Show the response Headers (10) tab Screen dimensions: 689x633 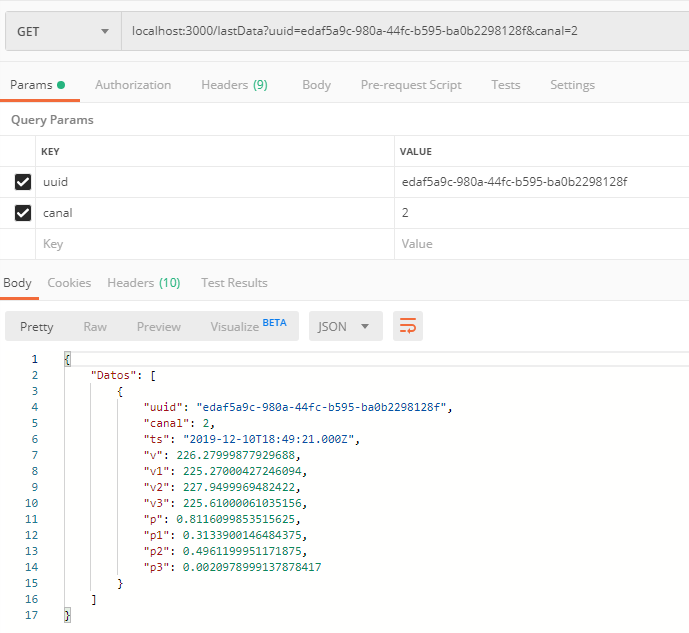pyautogui.click(x=144, y=283)
